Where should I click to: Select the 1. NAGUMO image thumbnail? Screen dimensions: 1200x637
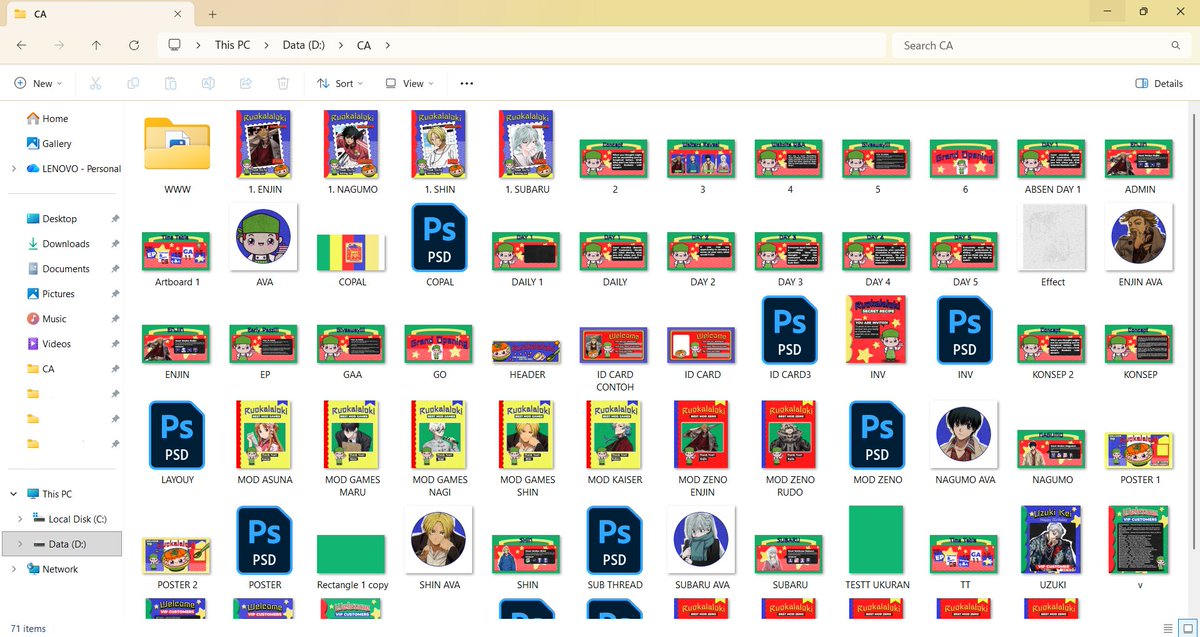(x=352, y=144)
